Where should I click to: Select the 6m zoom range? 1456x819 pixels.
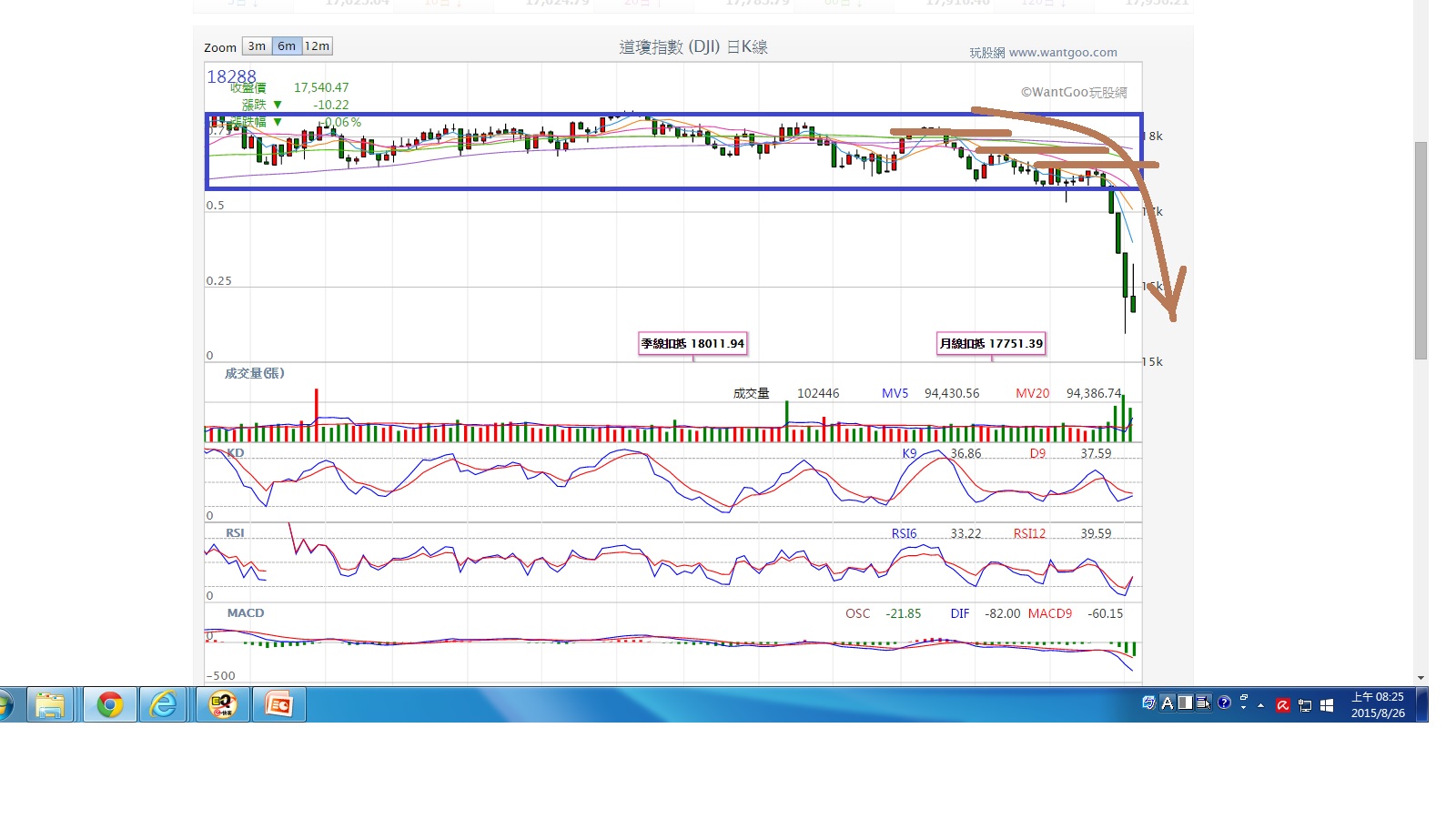coord(287,46)
